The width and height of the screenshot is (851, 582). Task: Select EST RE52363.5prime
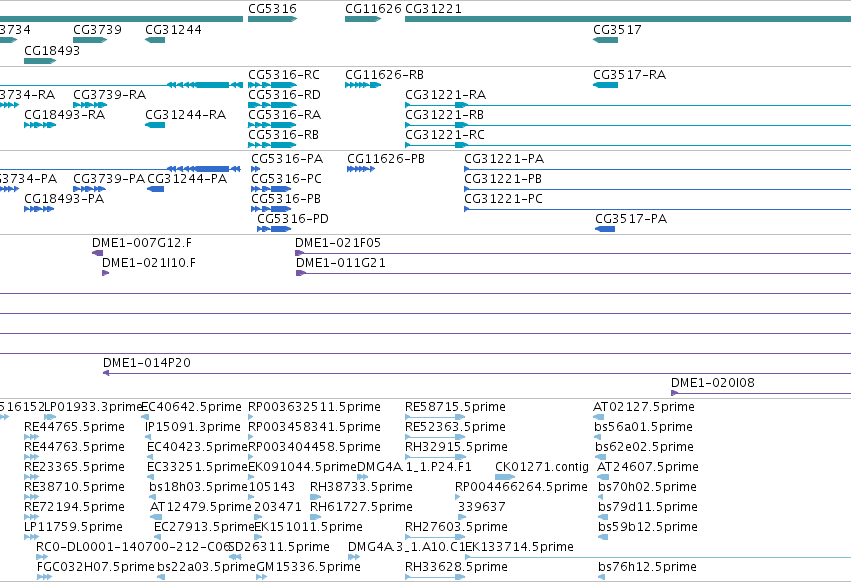coord(455,427)
